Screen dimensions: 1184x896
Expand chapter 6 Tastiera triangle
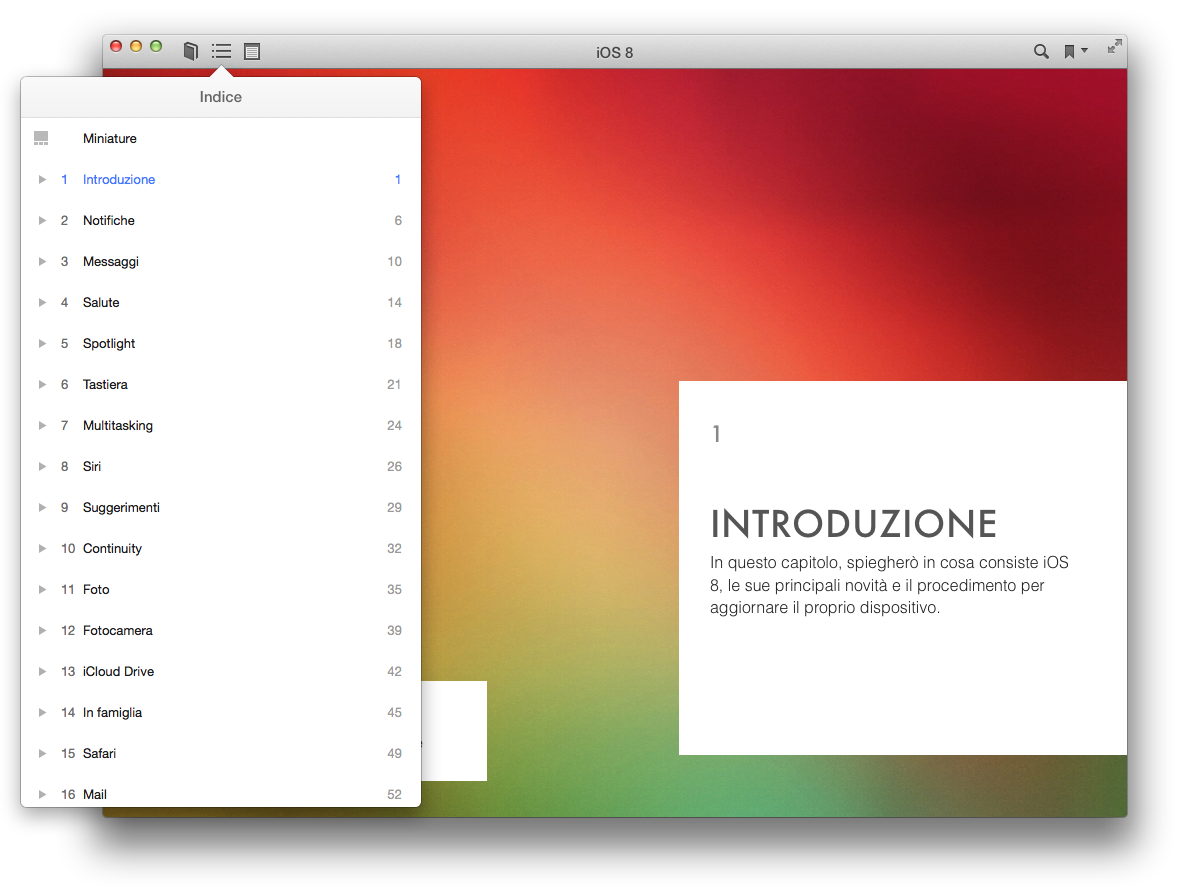(x=42, y=384)
